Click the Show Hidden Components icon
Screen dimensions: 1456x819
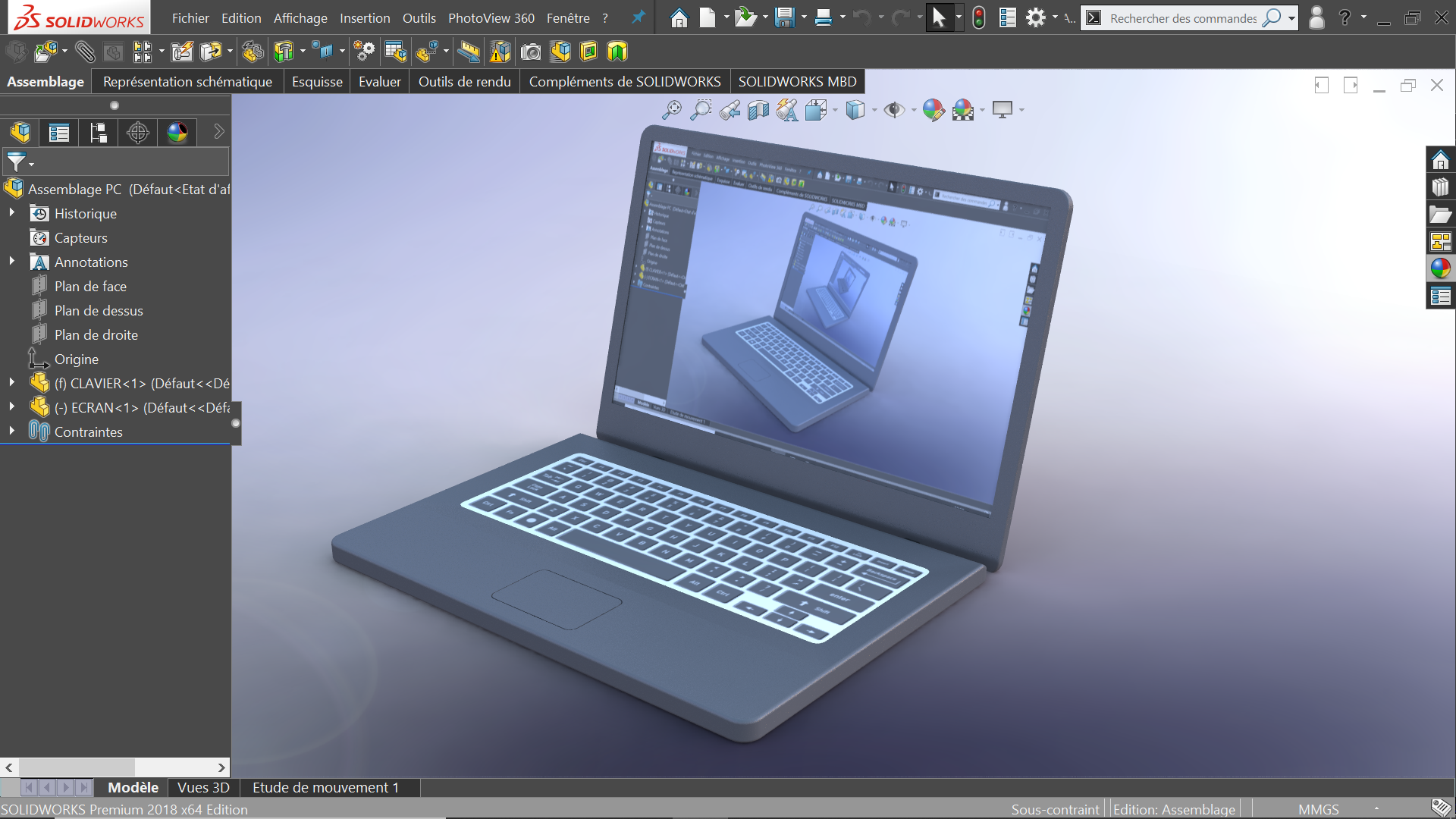click(x=253, y=52)
